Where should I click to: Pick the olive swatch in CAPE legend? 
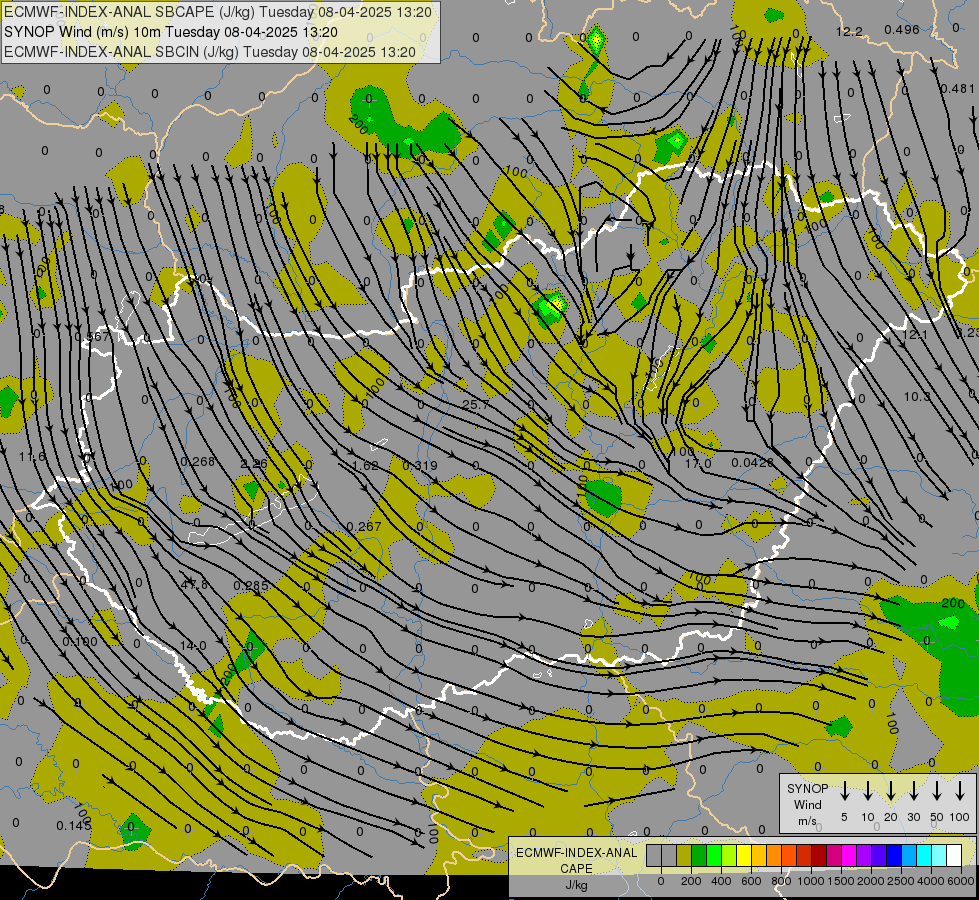[x=684, y=856]
